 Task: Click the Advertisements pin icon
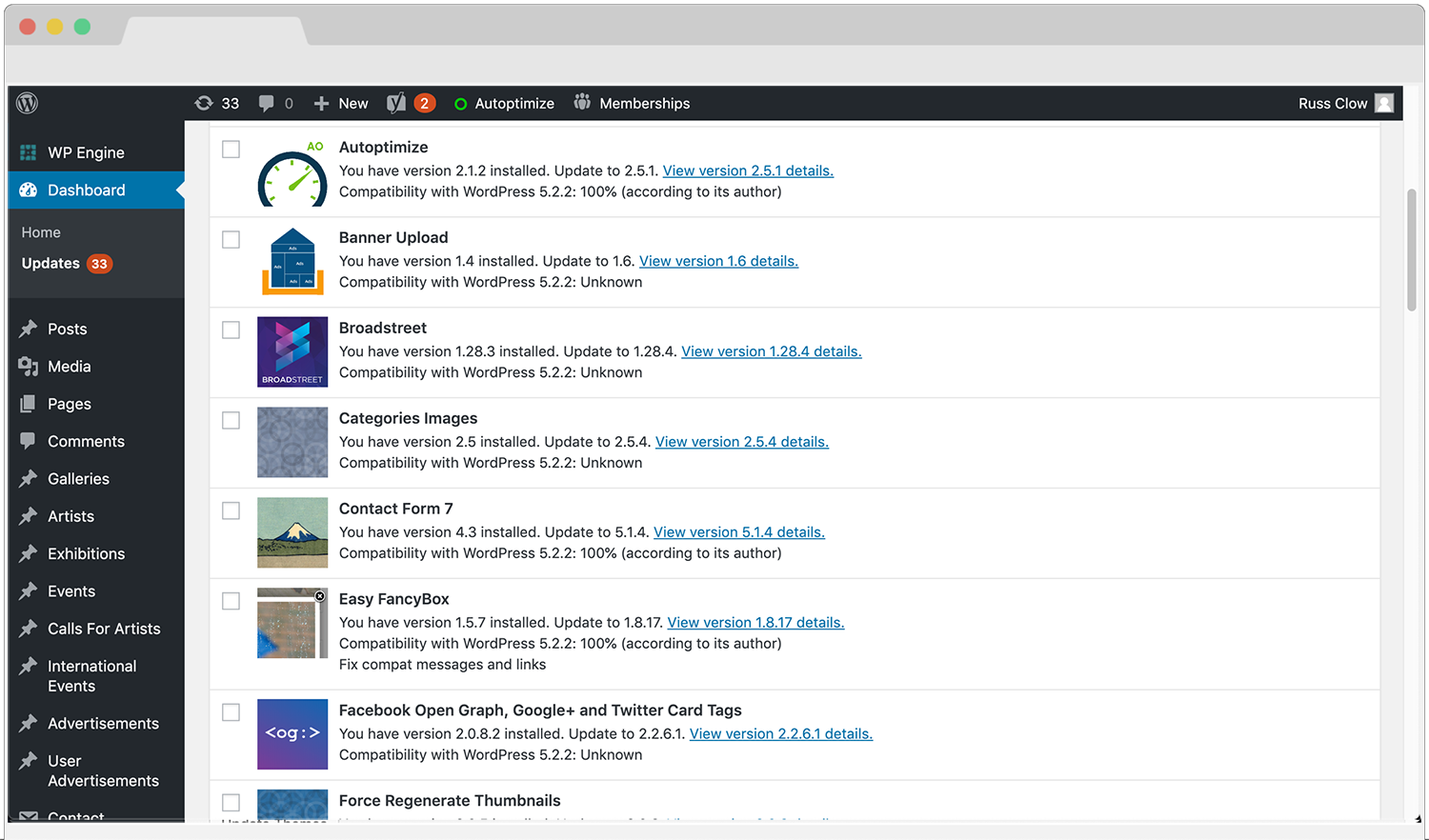tap(29, 723)
